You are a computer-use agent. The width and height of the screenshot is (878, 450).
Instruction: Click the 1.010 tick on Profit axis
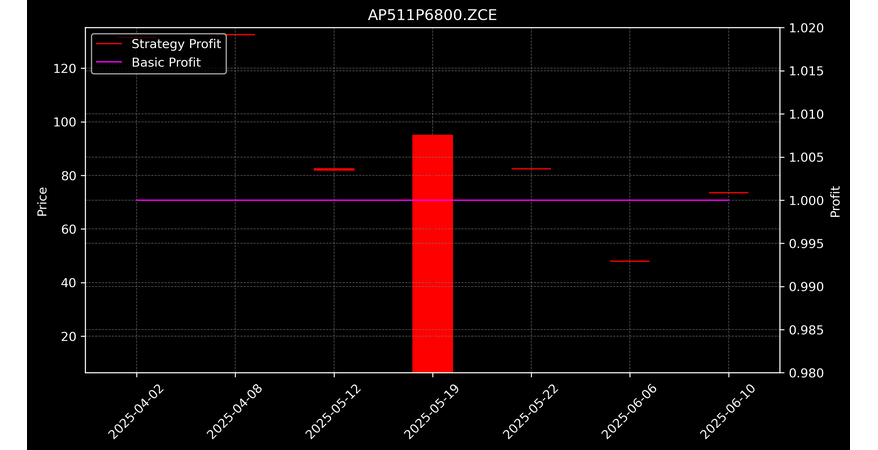(x=806, y=114)
